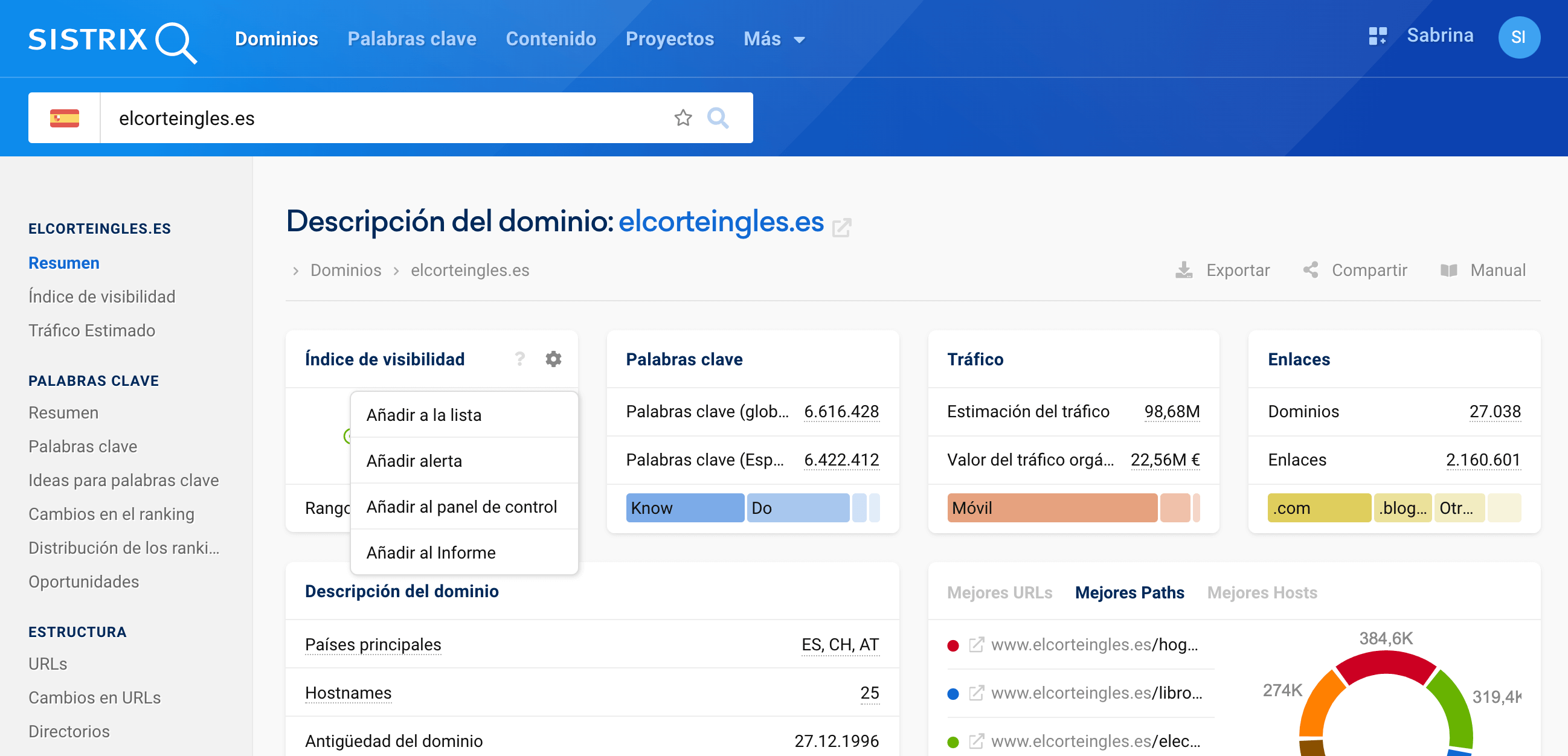Switch to the Mejores URLs tab
The height and width of the screenshot is (756, 1568).
[x=1000, y=592]
